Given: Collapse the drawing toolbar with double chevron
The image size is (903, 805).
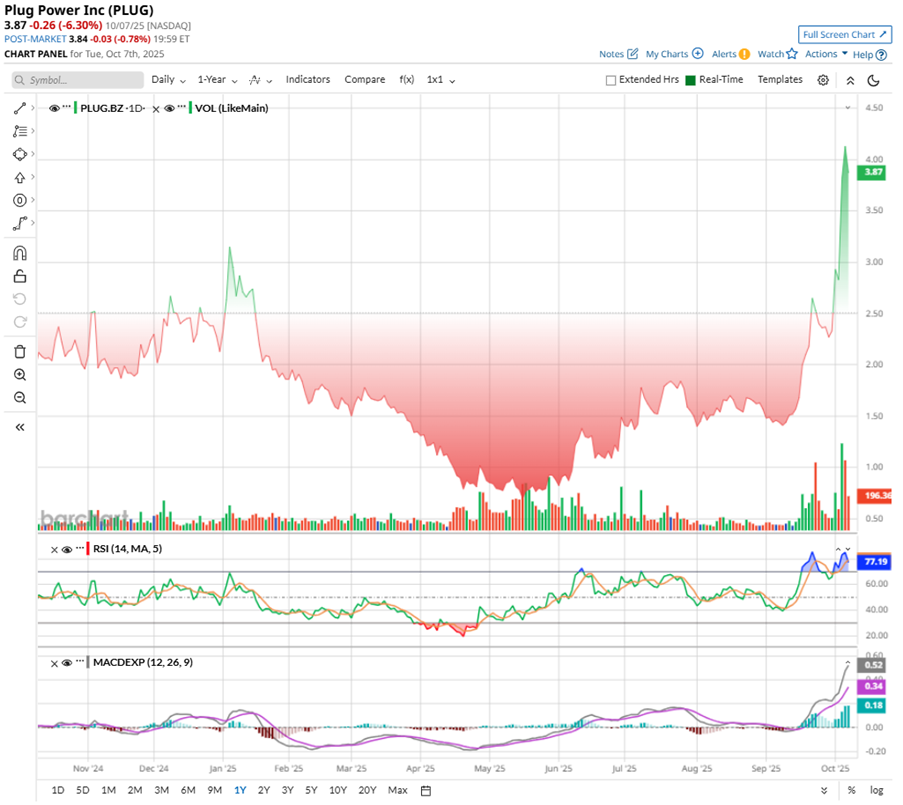Looking at the screenshot, I should point(20,427).
